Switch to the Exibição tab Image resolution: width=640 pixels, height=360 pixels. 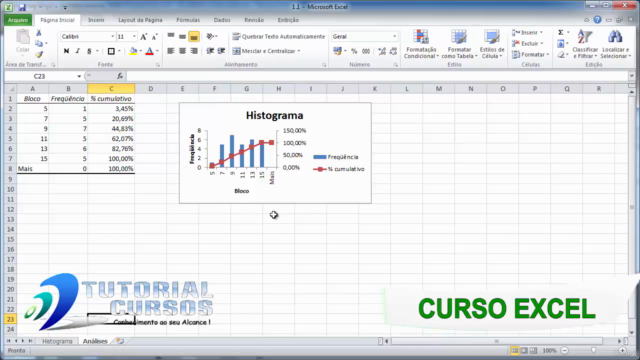pyautogui.click(x=288, y=20)
